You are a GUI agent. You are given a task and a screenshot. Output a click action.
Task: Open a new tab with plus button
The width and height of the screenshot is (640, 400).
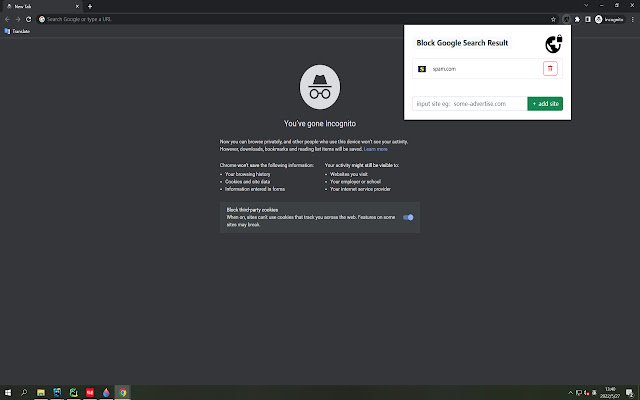(90, 6)
